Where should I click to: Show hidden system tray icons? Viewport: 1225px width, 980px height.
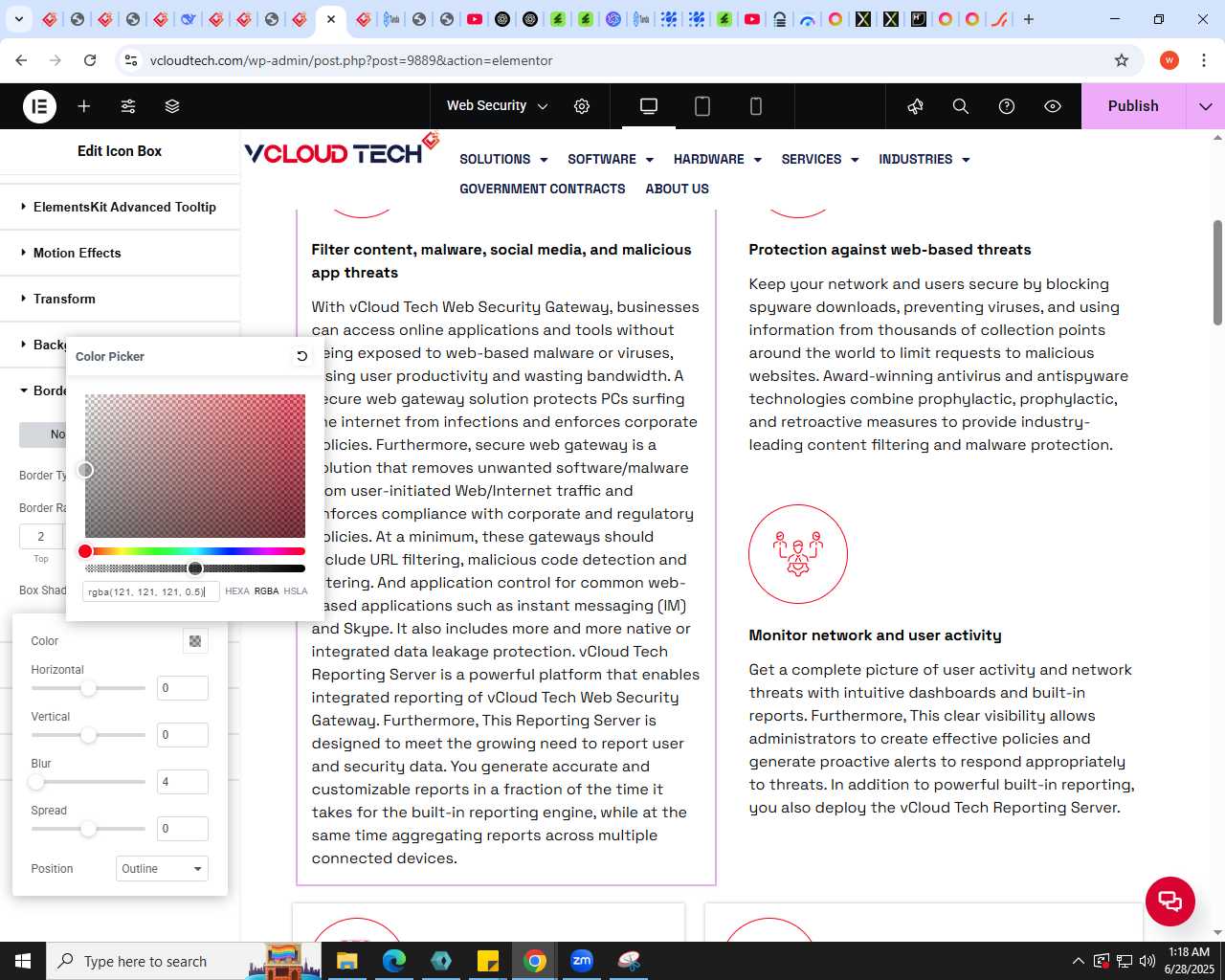tap(1079, 961)
